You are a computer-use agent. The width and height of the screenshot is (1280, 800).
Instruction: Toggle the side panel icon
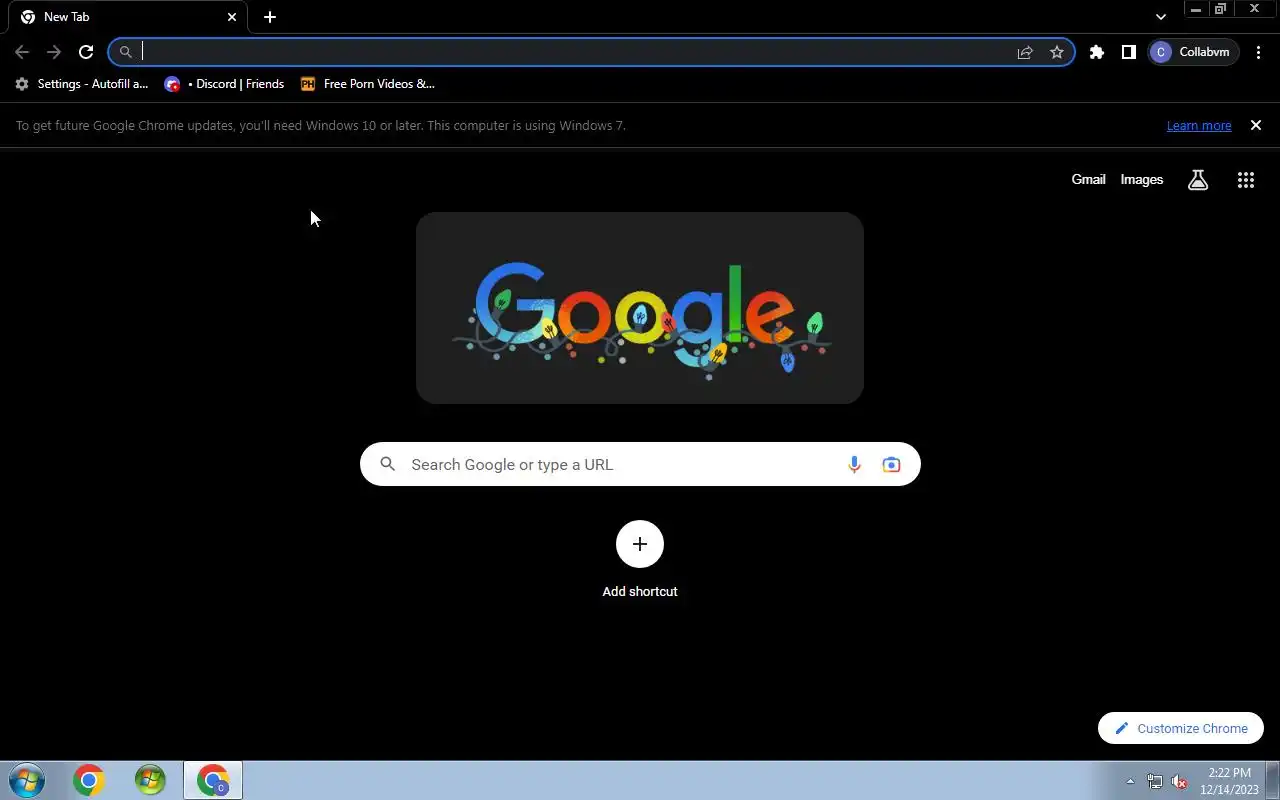tap(1129, 52)
